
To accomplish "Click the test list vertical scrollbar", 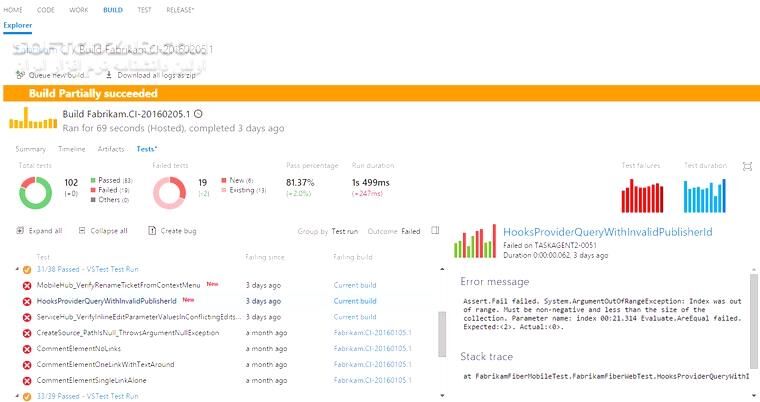I will pyautogui.click(x=443, y=330).
